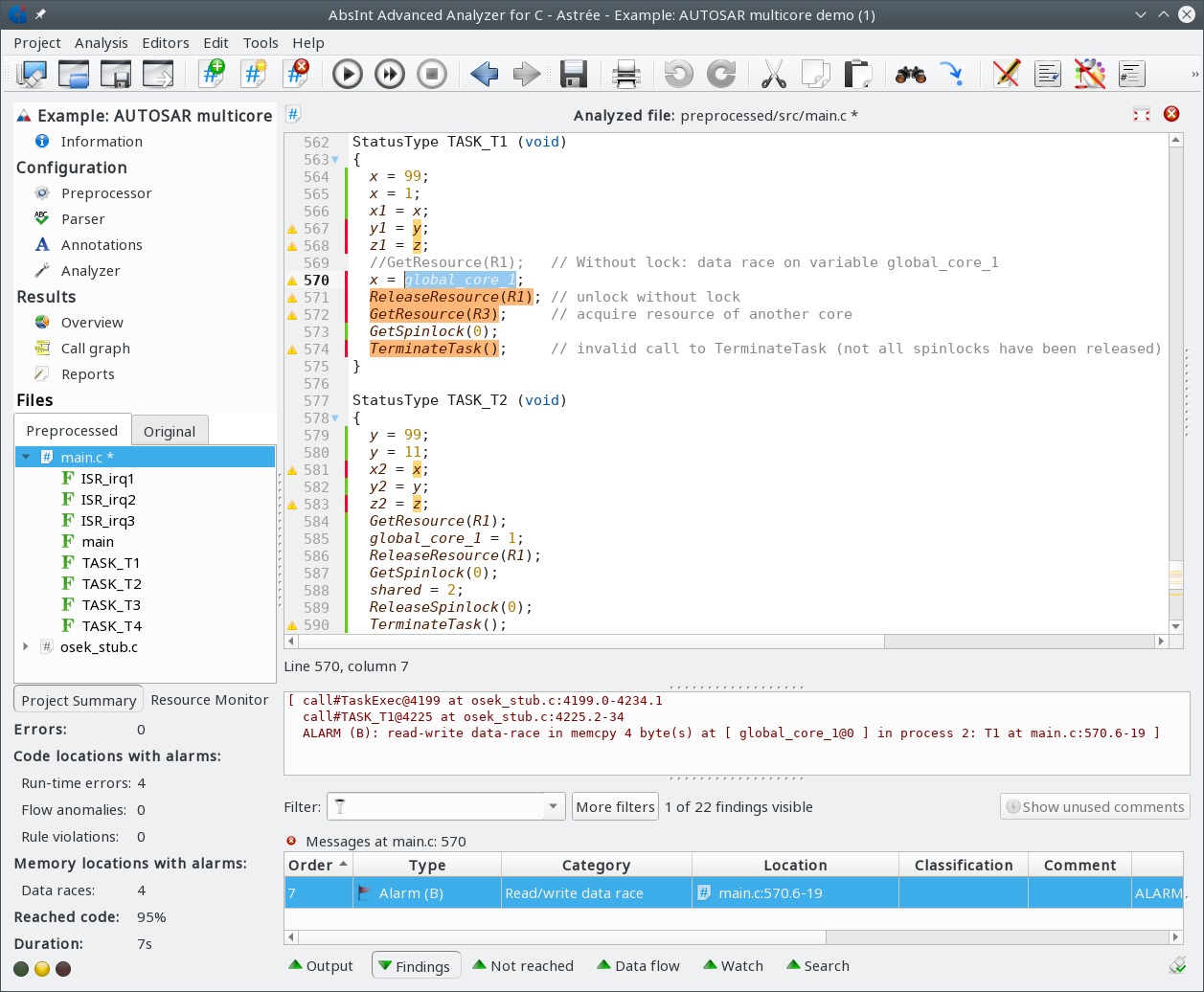Fold TASK_T1 body at line 563

coord(335,160)
